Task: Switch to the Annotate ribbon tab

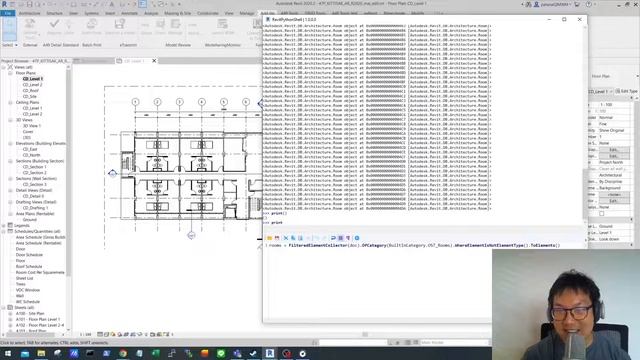Action: (x=129, y=13)
